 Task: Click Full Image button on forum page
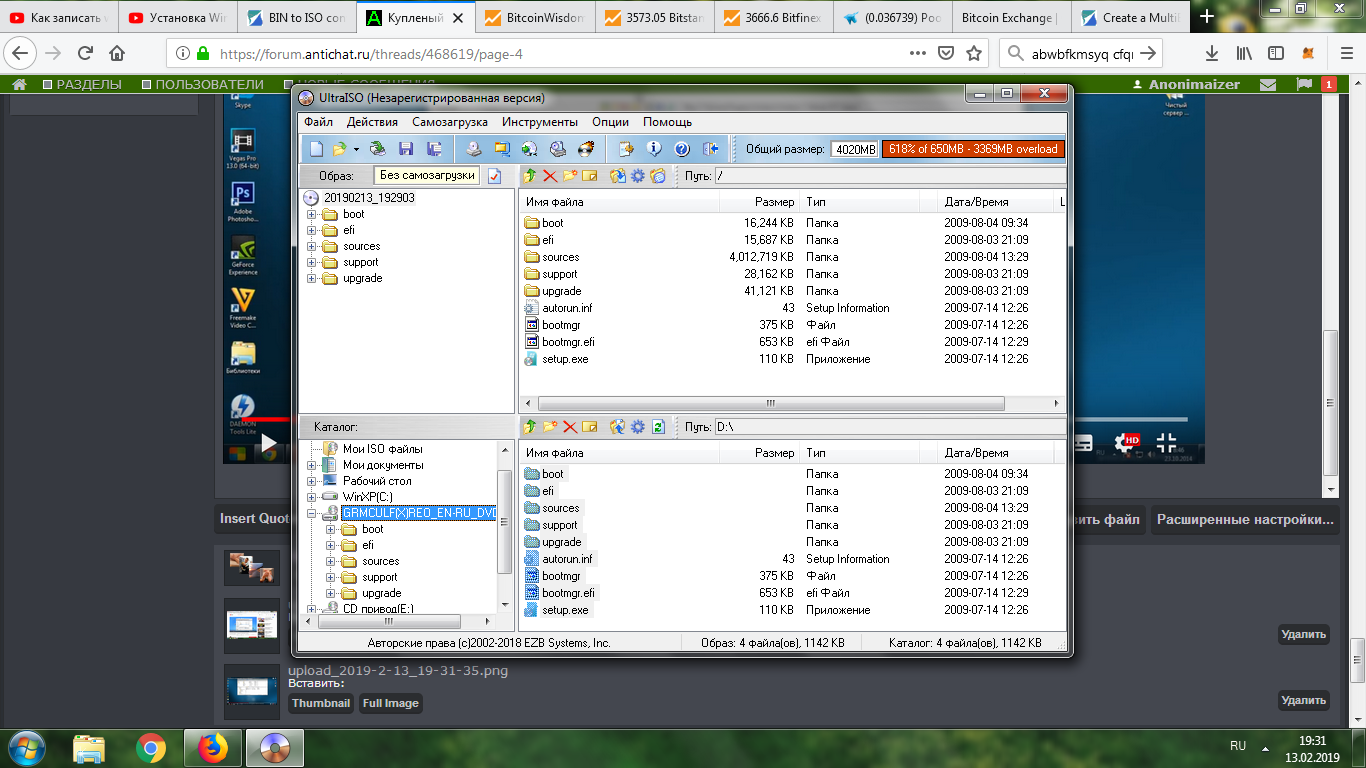pyautogui.click(x=390, y=703)
